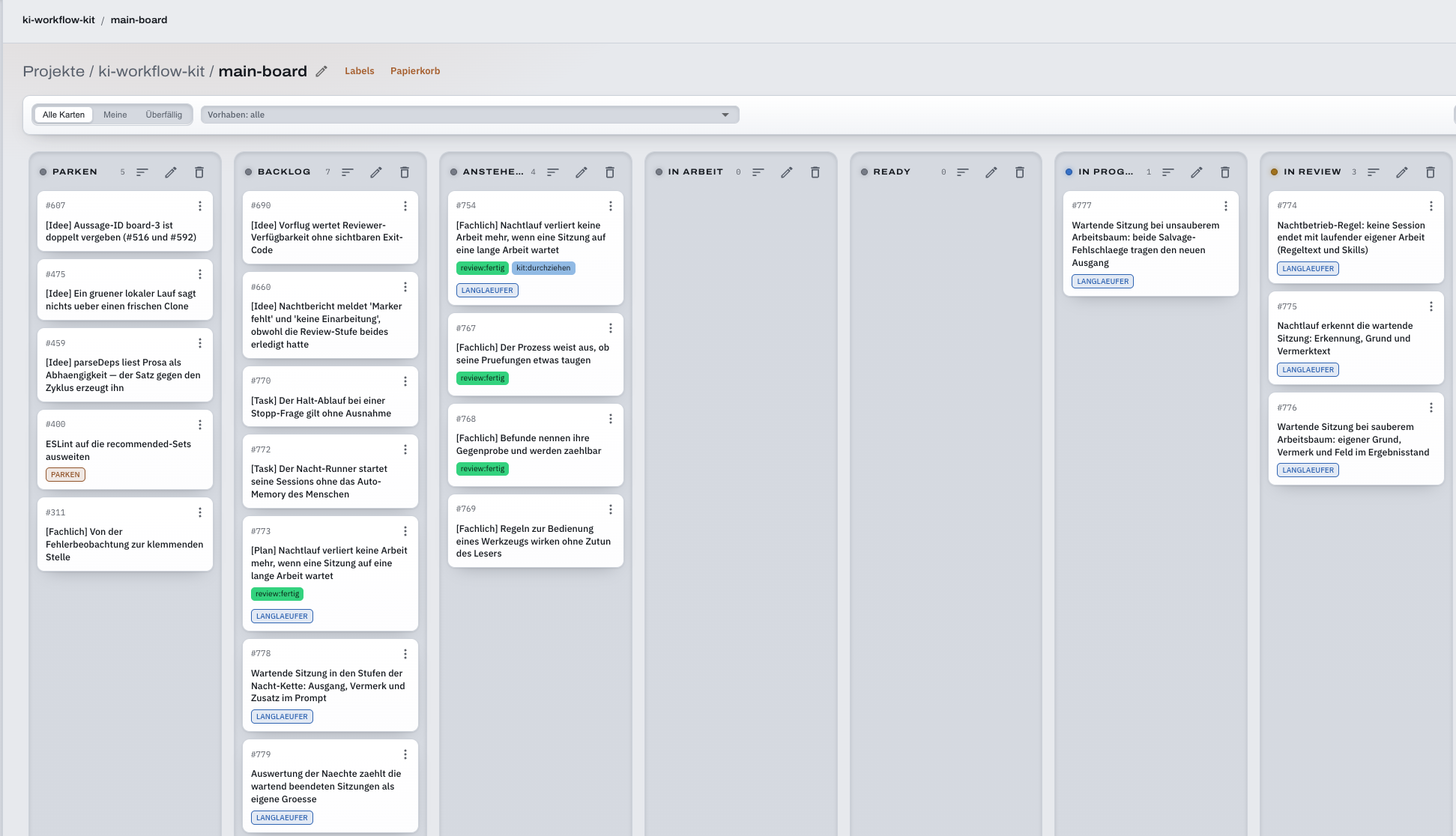Viewport: 1456px width, 836px height.
Task: Edit the main-board name with the pencil icon
Action: (321, 71)
